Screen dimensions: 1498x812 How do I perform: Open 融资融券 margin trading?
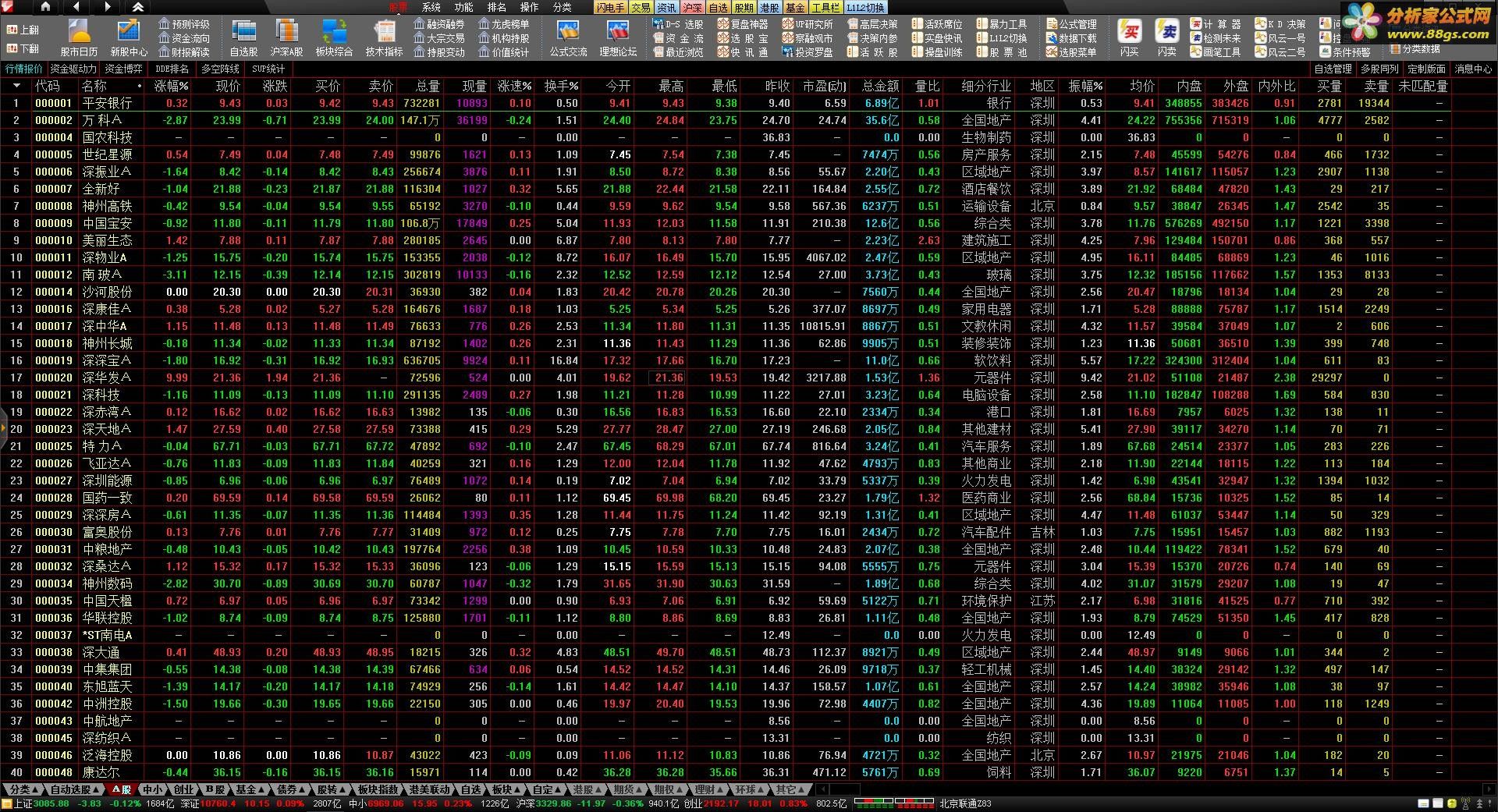click(x=439, y=24)
